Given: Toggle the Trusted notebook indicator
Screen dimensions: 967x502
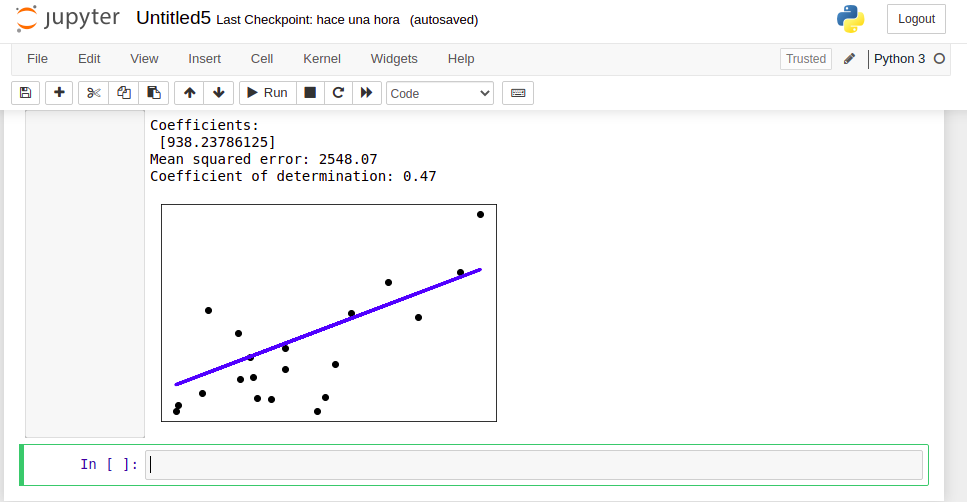Looking at the screenshot, I should tap(805, 59).
